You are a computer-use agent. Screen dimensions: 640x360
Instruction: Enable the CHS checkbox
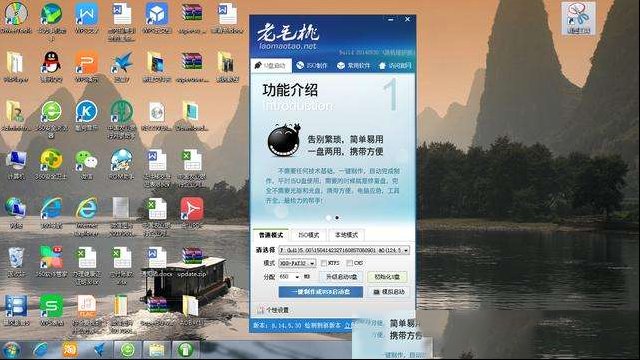coord(349,263)
